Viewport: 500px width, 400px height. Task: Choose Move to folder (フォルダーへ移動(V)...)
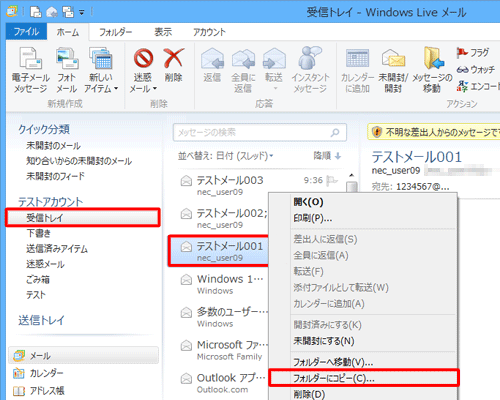point(363,362)
